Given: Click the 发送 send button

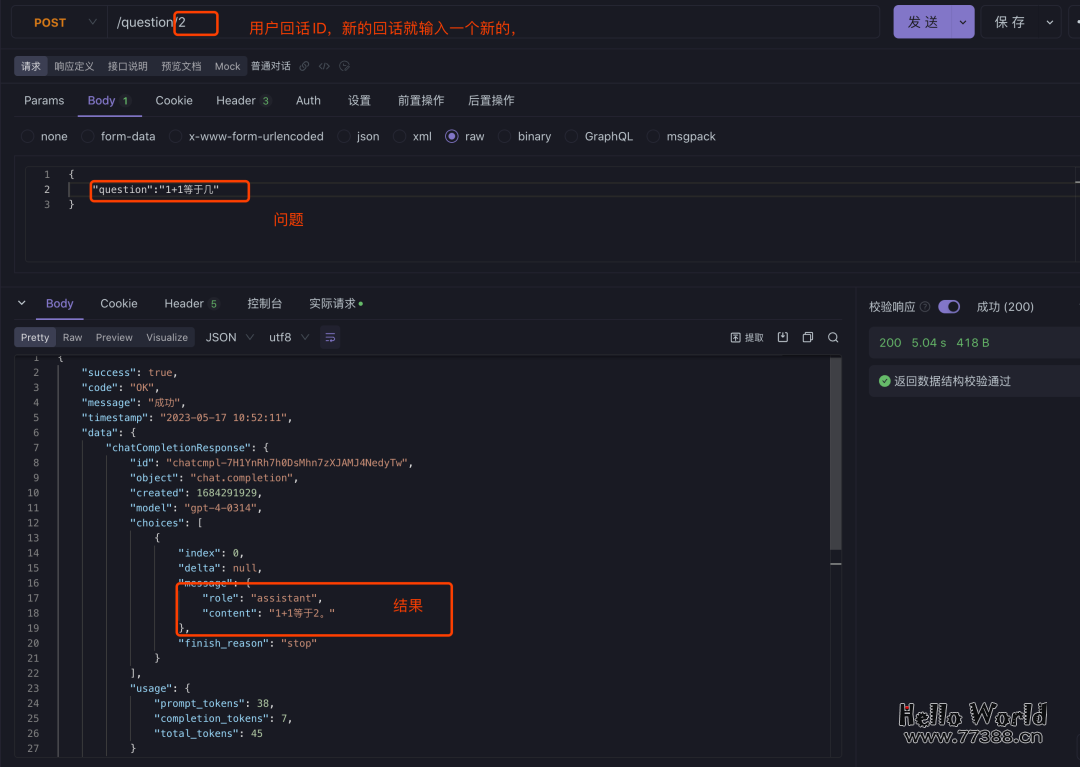Looking at the screenshot, I should 924,22.
